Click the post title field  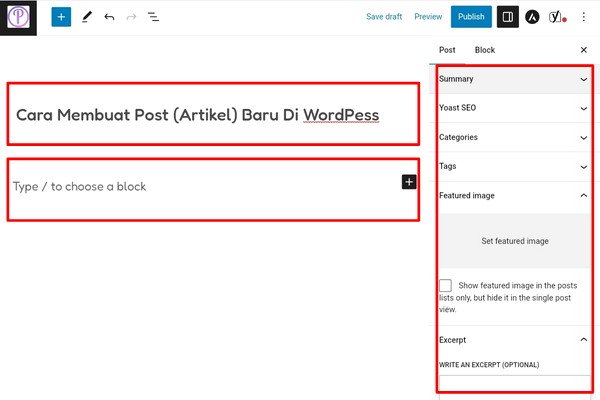[213, 114]
